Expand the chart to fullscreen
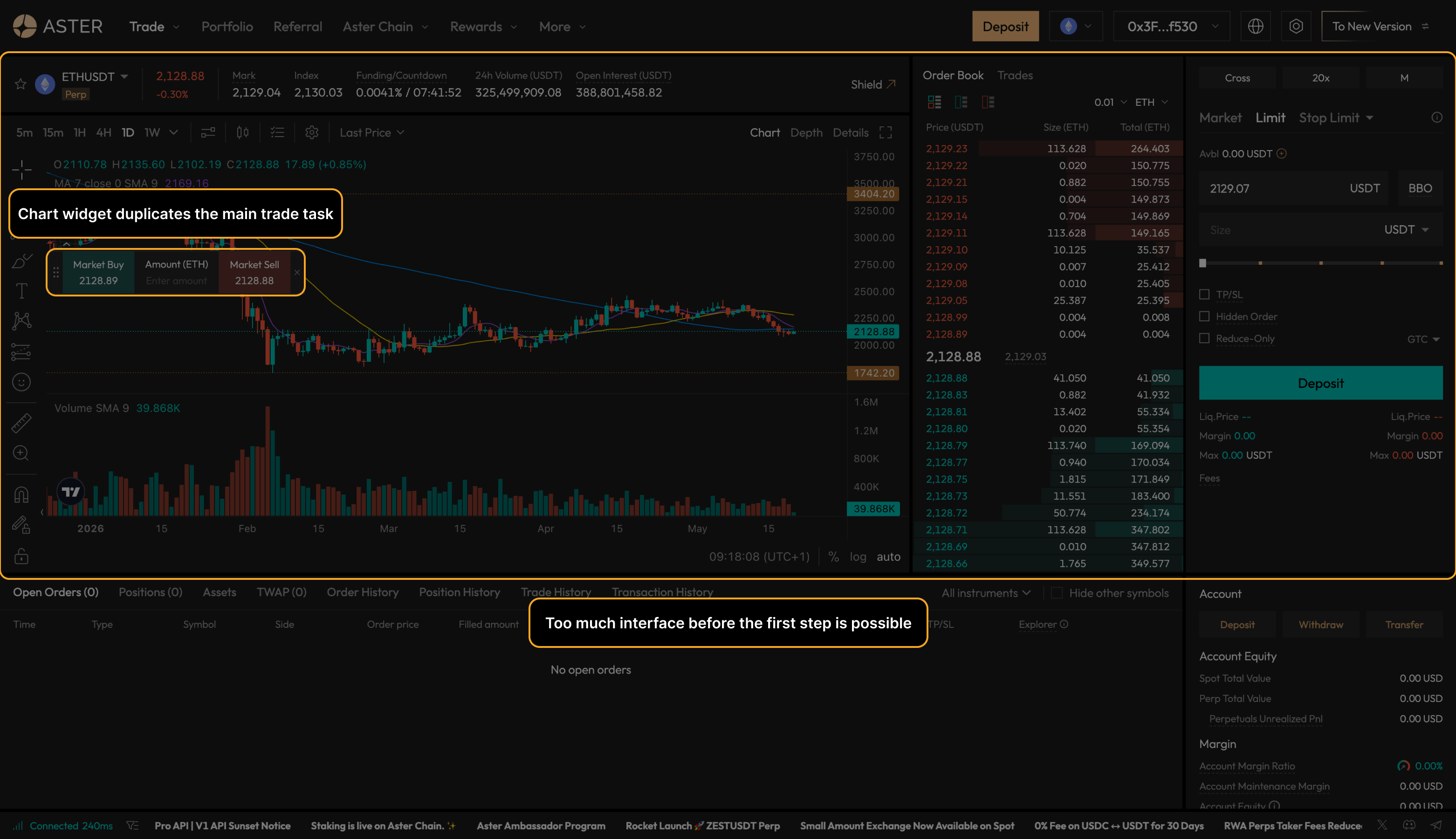Viewport: 1456px width, 839px height. pos(886,132)
